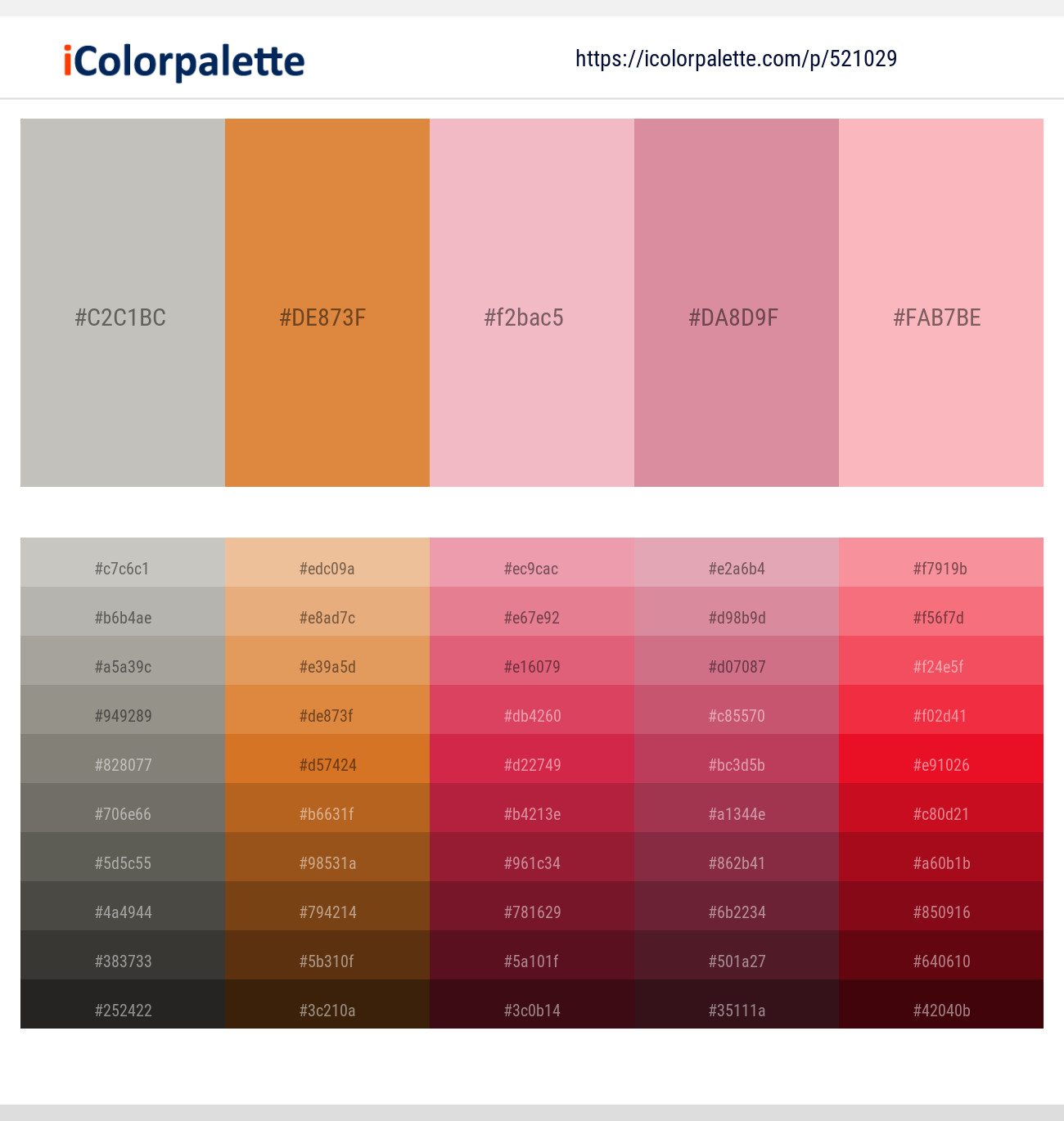The width and height of the screenshot is (1064, 1121).
Task: Select the #f7919b salmon shade
Action: (x=941, y=562)
